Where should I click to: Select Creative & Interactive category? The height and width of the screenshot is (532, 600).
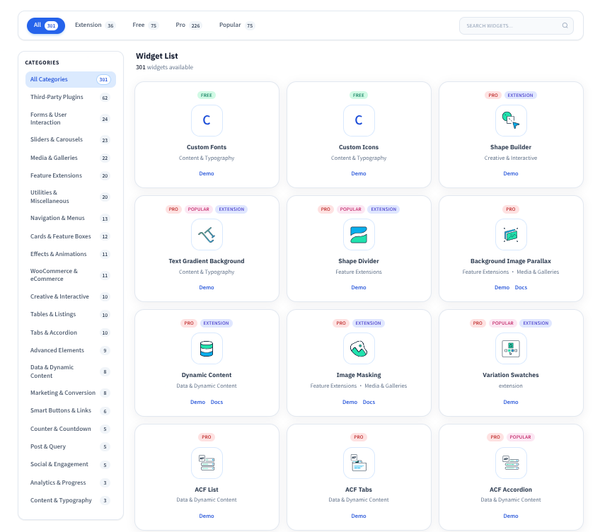pos(70,297)
